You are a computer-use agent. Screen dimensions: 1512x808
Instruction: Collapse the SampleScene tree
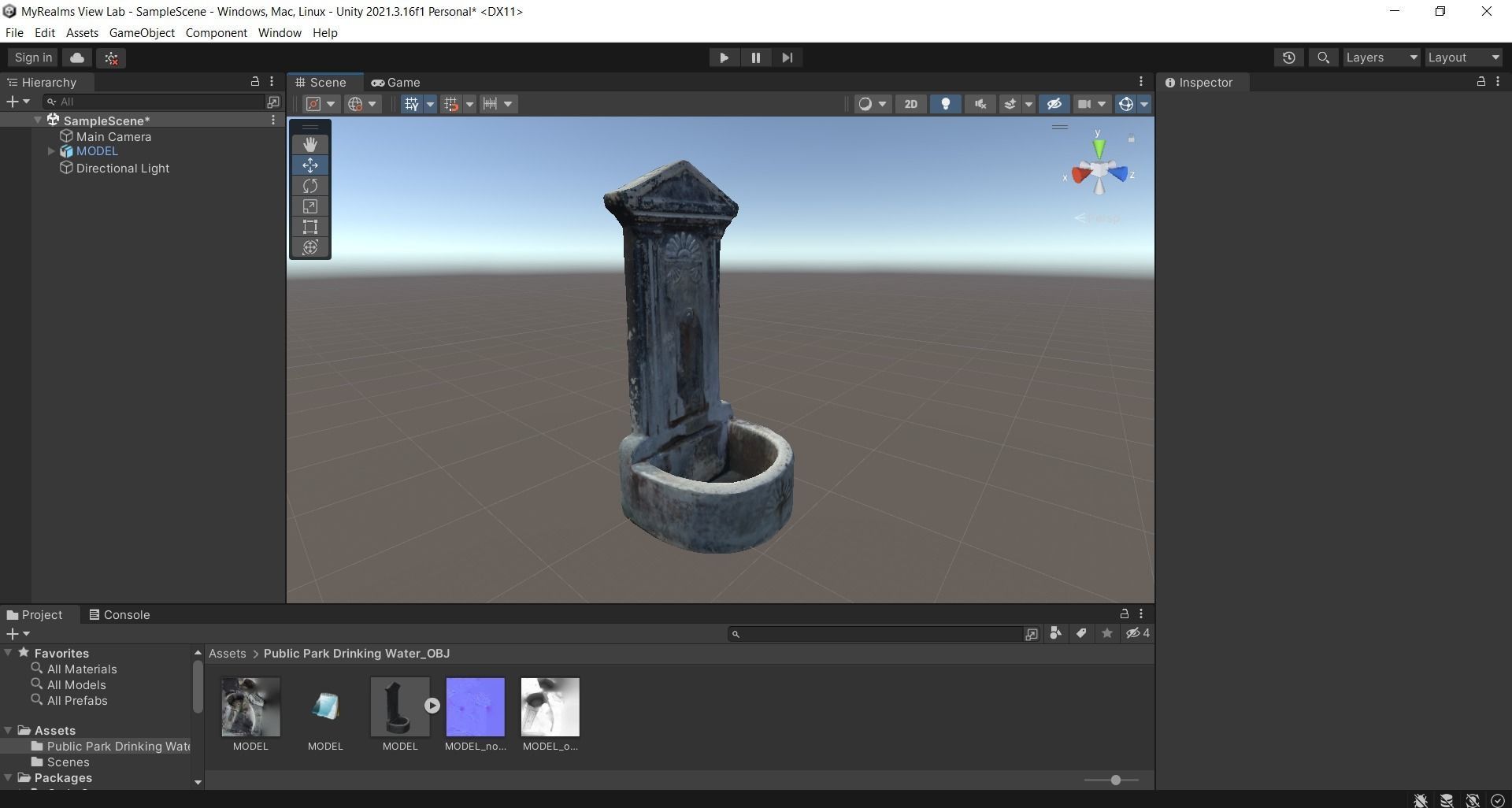38,120
